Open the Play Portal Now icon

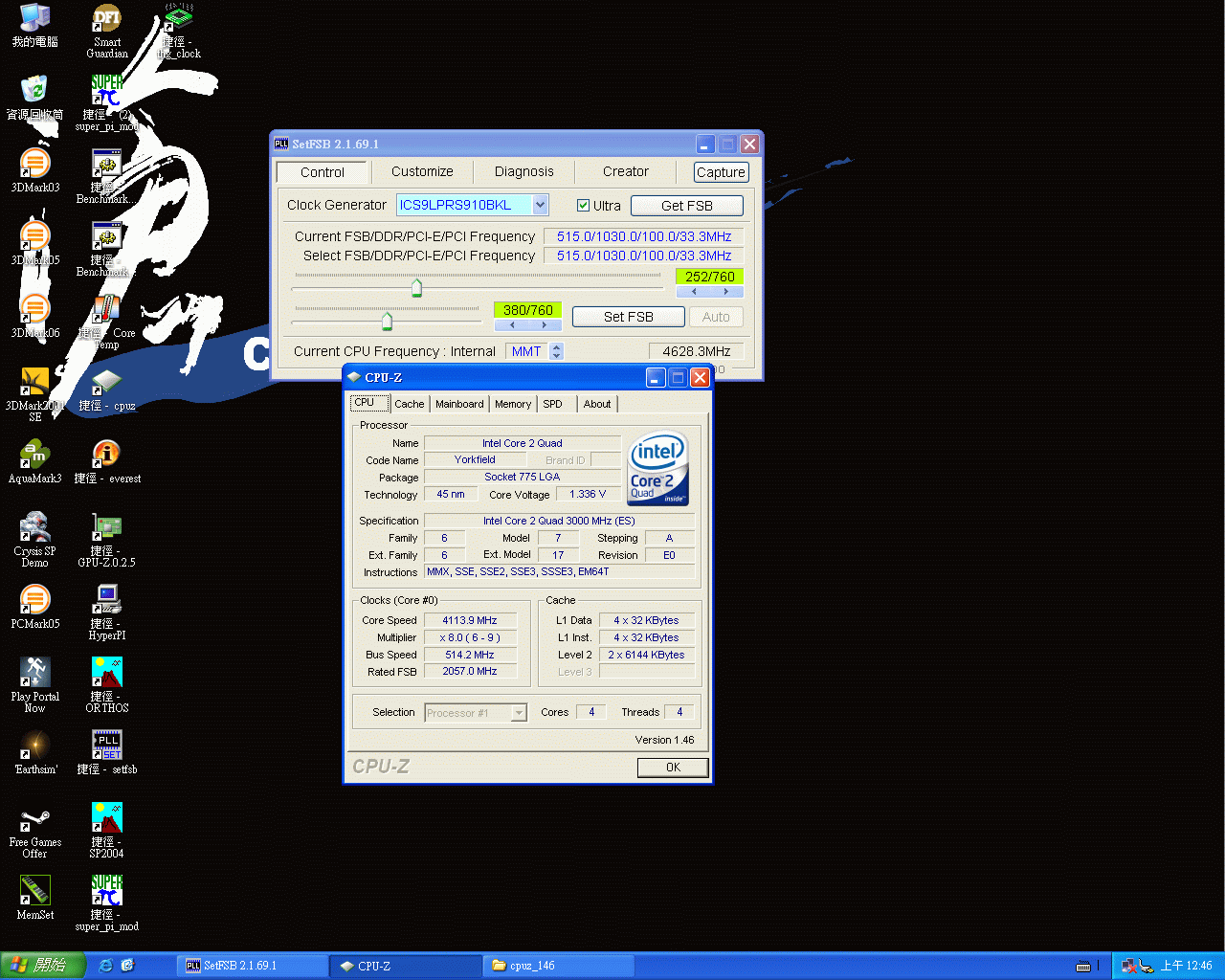pos(35,684)
